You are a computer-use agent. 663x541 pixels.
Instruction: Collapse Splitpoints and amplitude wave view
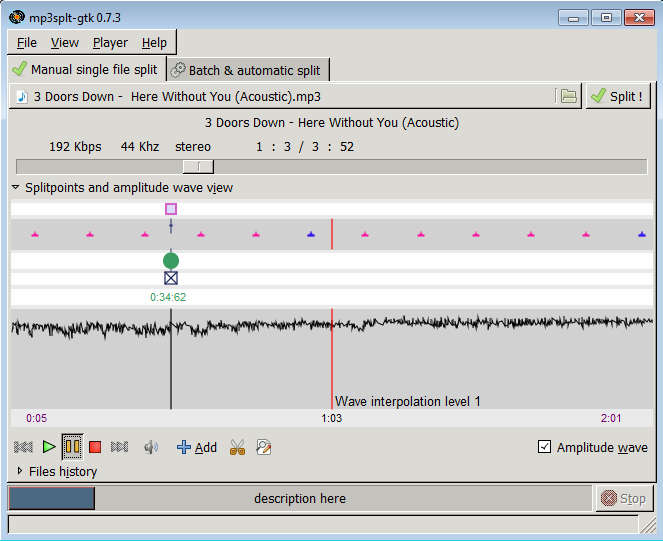point(16,188)
